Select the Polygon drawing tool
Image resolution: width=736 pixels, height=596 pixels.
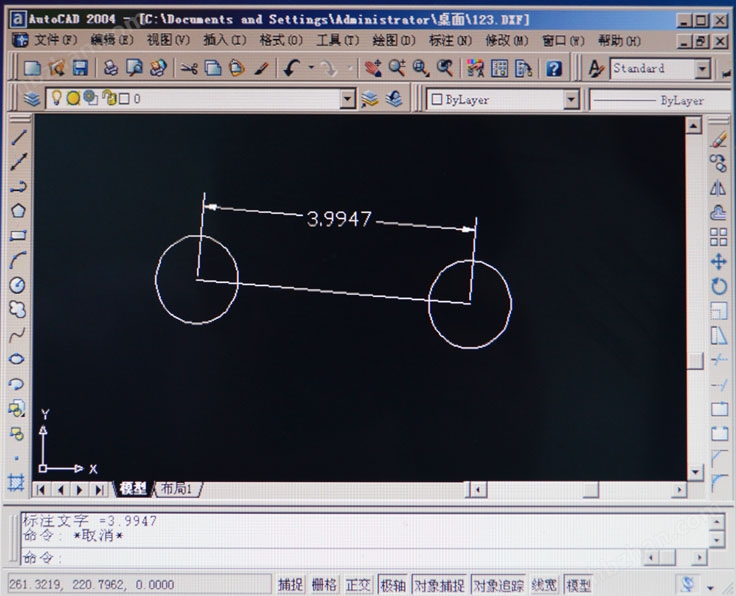[x=17, y=211]
